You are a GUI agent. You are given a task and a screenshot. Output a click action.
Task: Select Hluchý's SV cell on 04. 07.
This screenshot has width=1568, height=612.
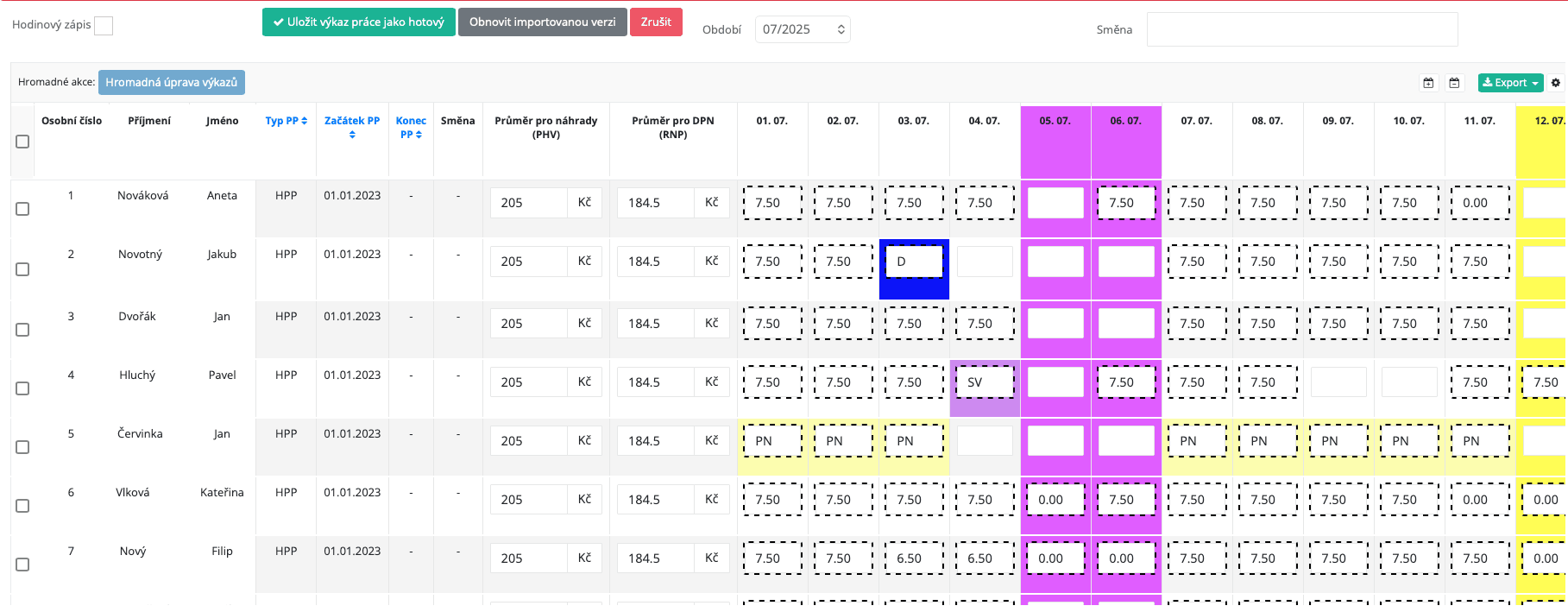pyautogui.click(x=985, y=382)
